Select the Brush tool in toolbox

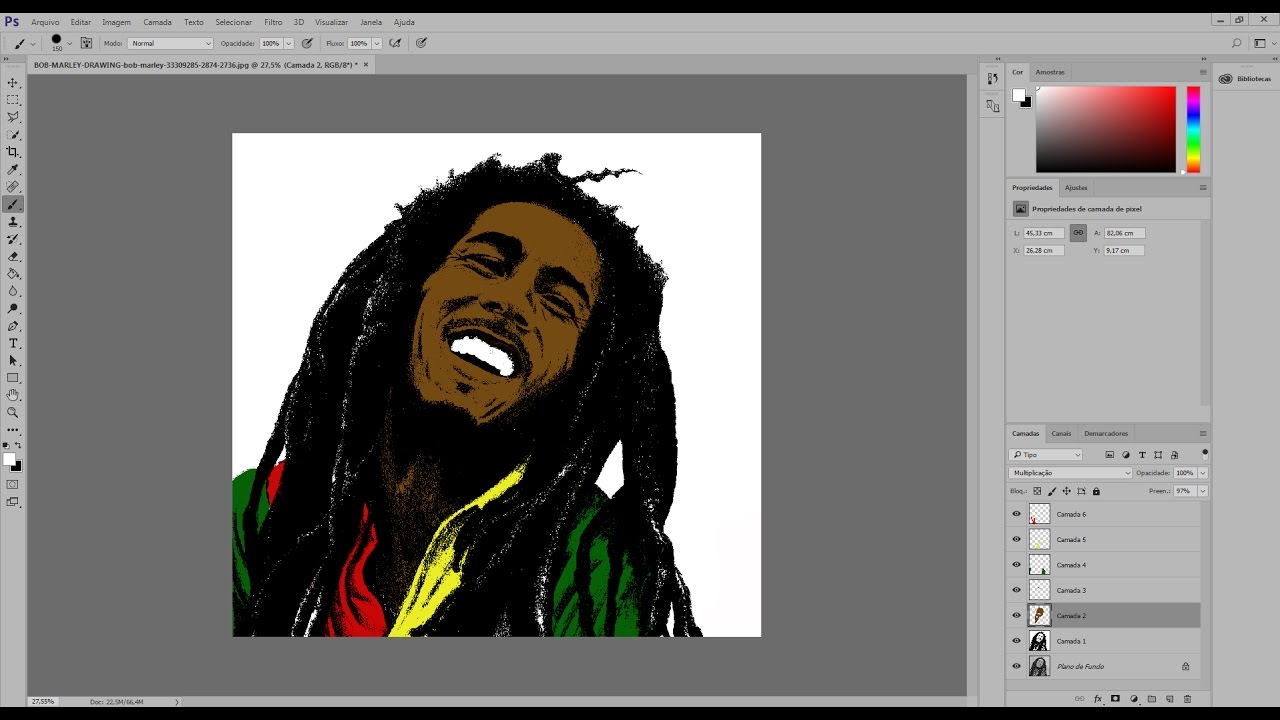coord(13,204)
